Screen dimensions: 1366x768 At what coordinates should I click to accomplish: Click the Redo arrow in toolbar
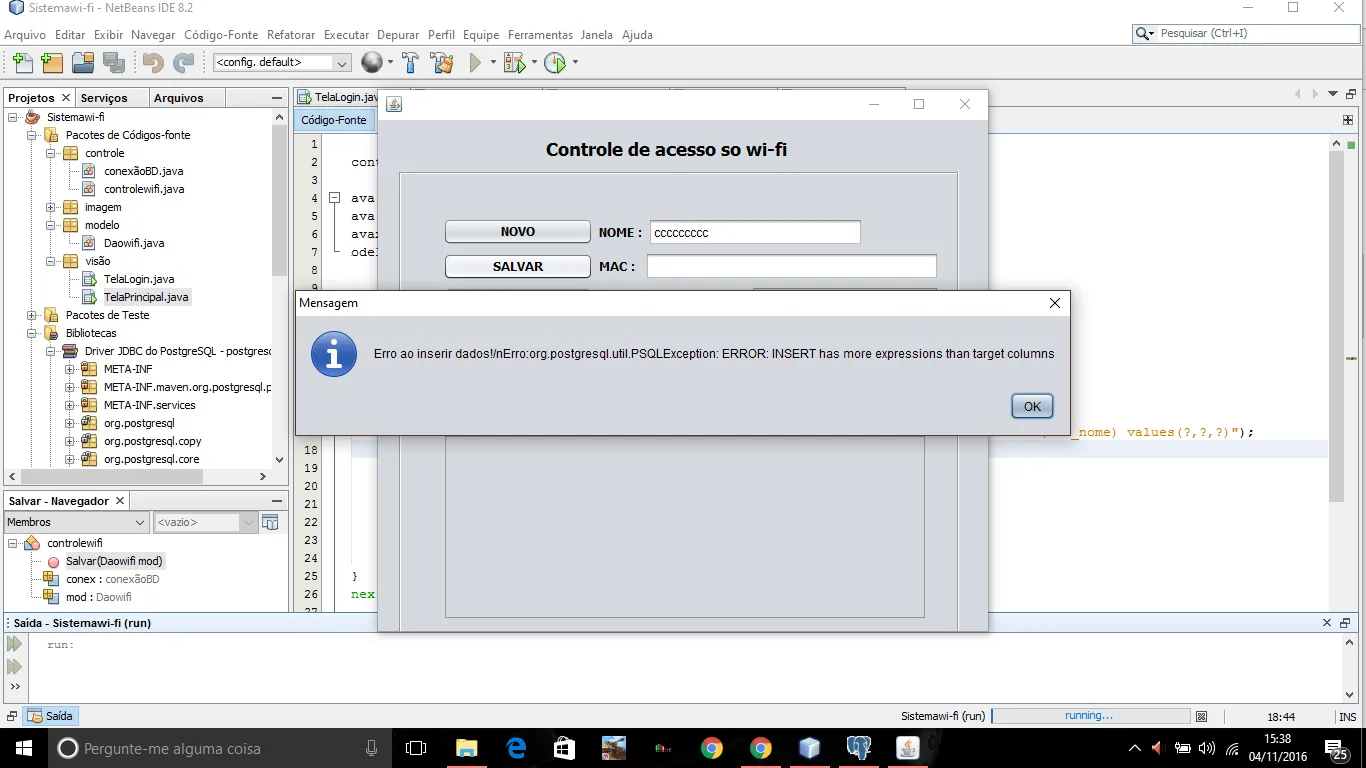(x=183, y=62)
